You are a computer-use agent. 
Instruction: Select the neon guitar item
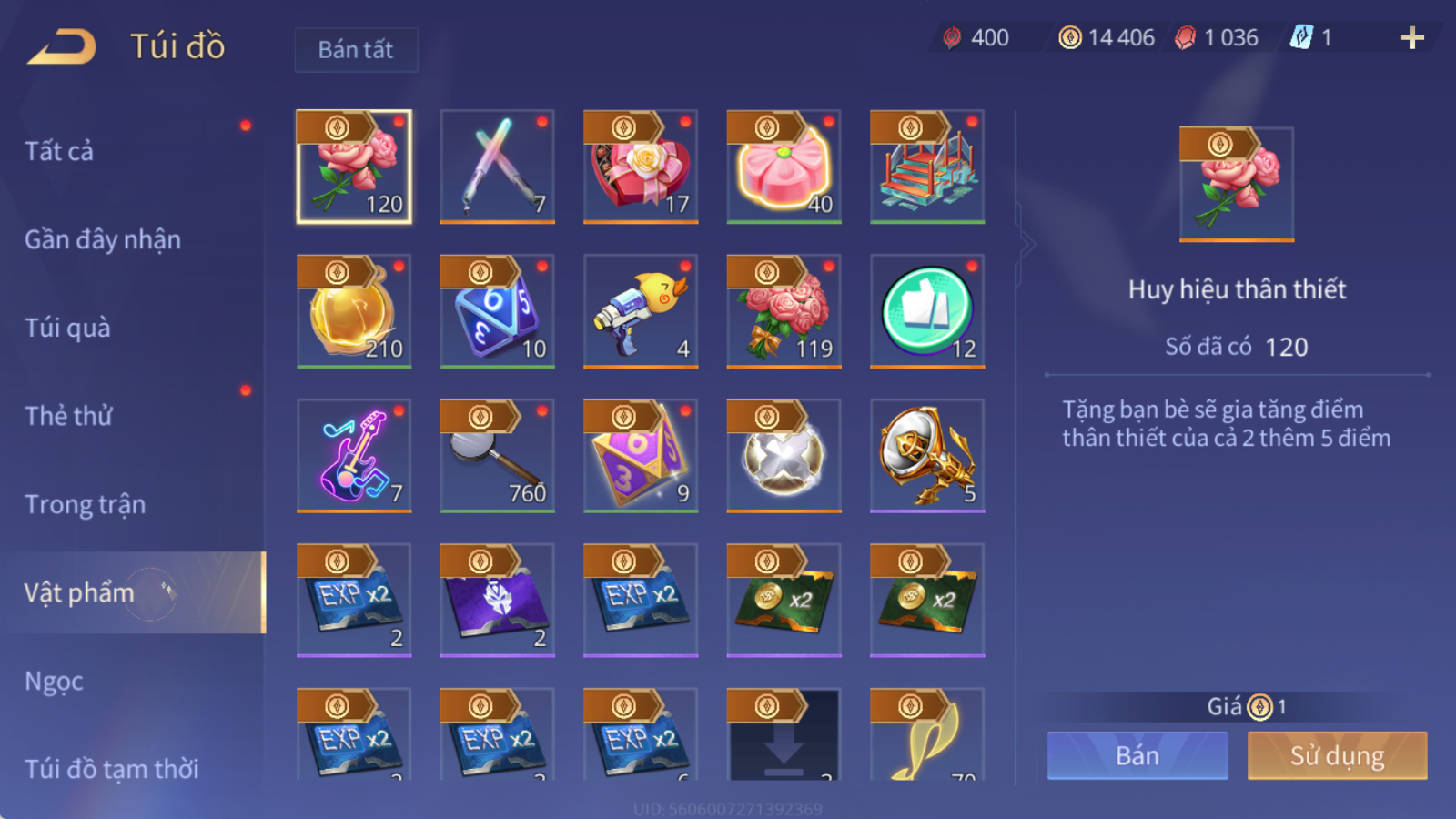pos(354,456)
